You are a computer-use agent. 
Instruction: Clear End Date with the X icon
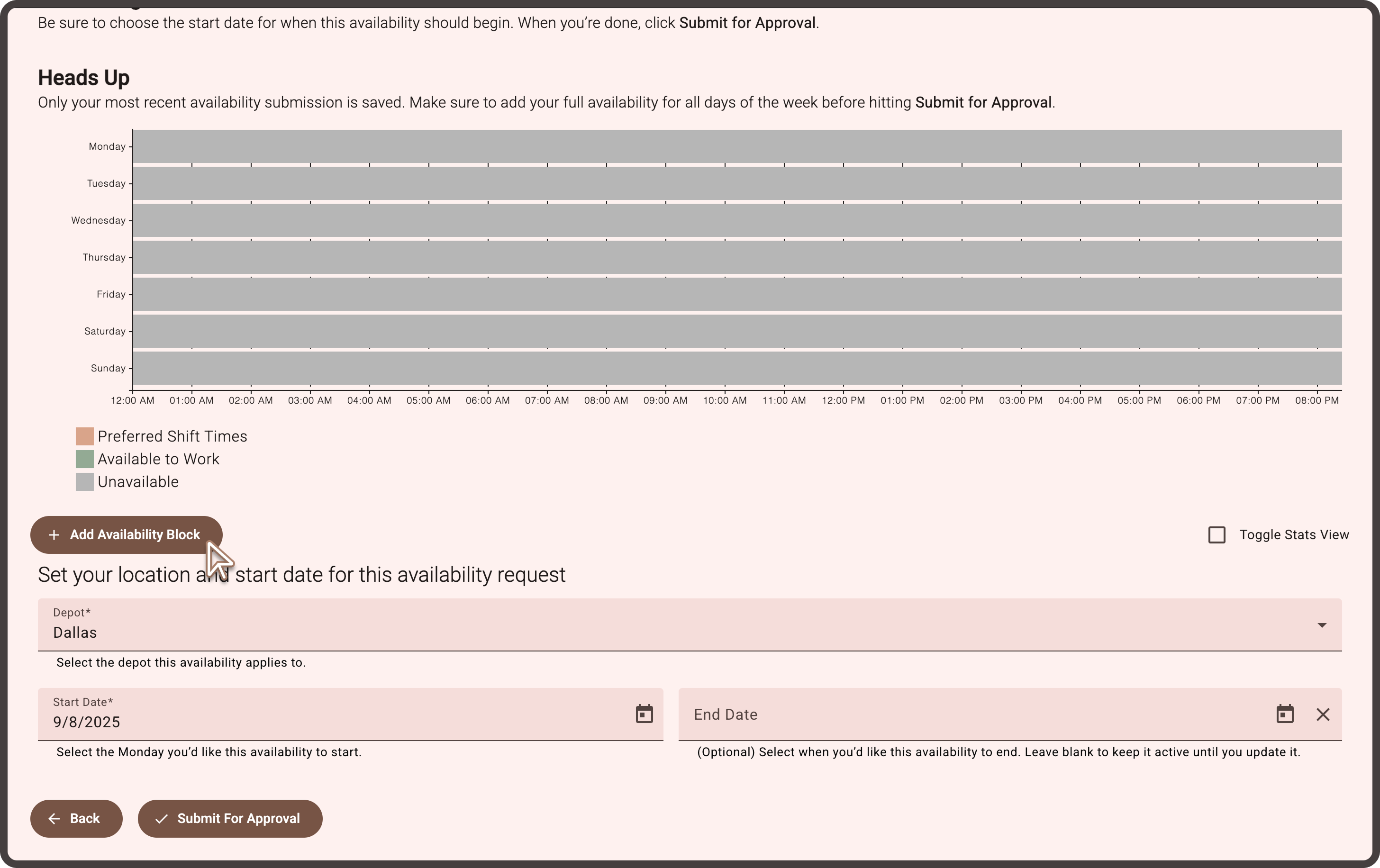(1323, 714)
